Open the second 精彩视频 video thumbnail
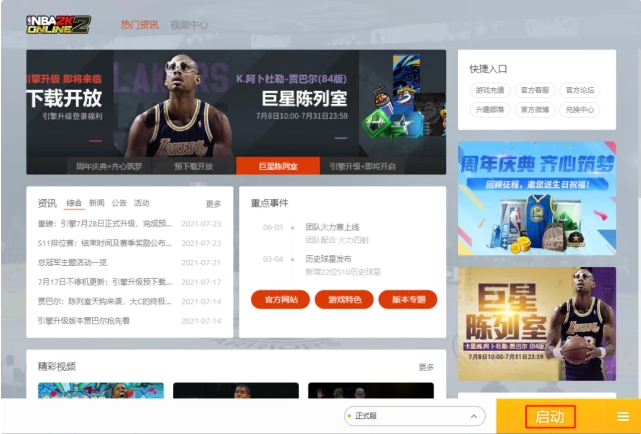This screenshot has width=641, height=434. (236, 390)
